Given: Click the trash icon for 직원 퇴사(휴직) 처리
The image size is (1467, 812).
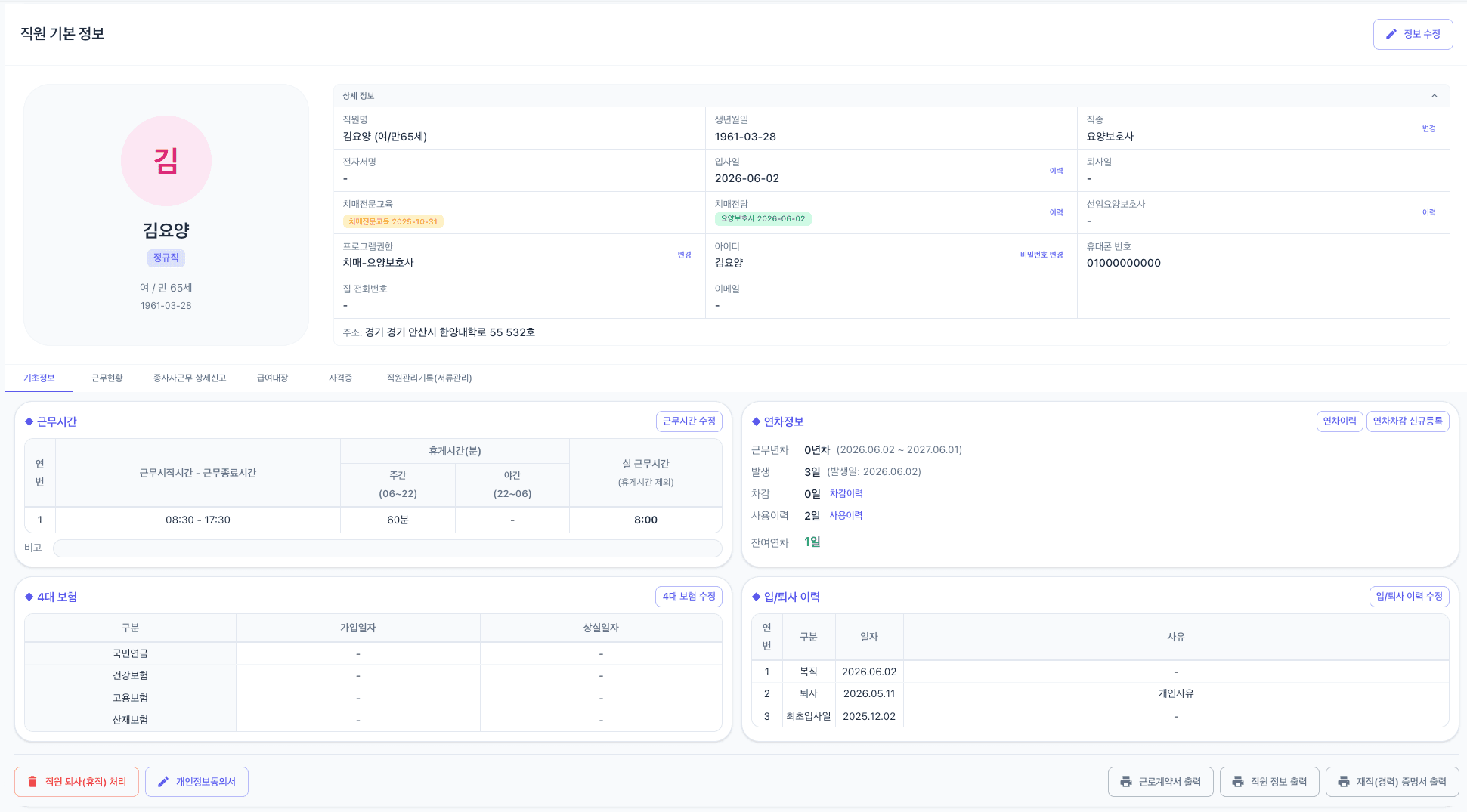Looking at the screenshot, I should 32,782.
